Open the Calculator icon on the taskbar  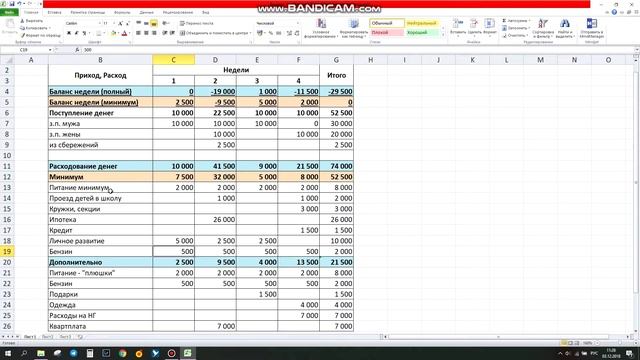pyautogui.click(x=90, y=353)
